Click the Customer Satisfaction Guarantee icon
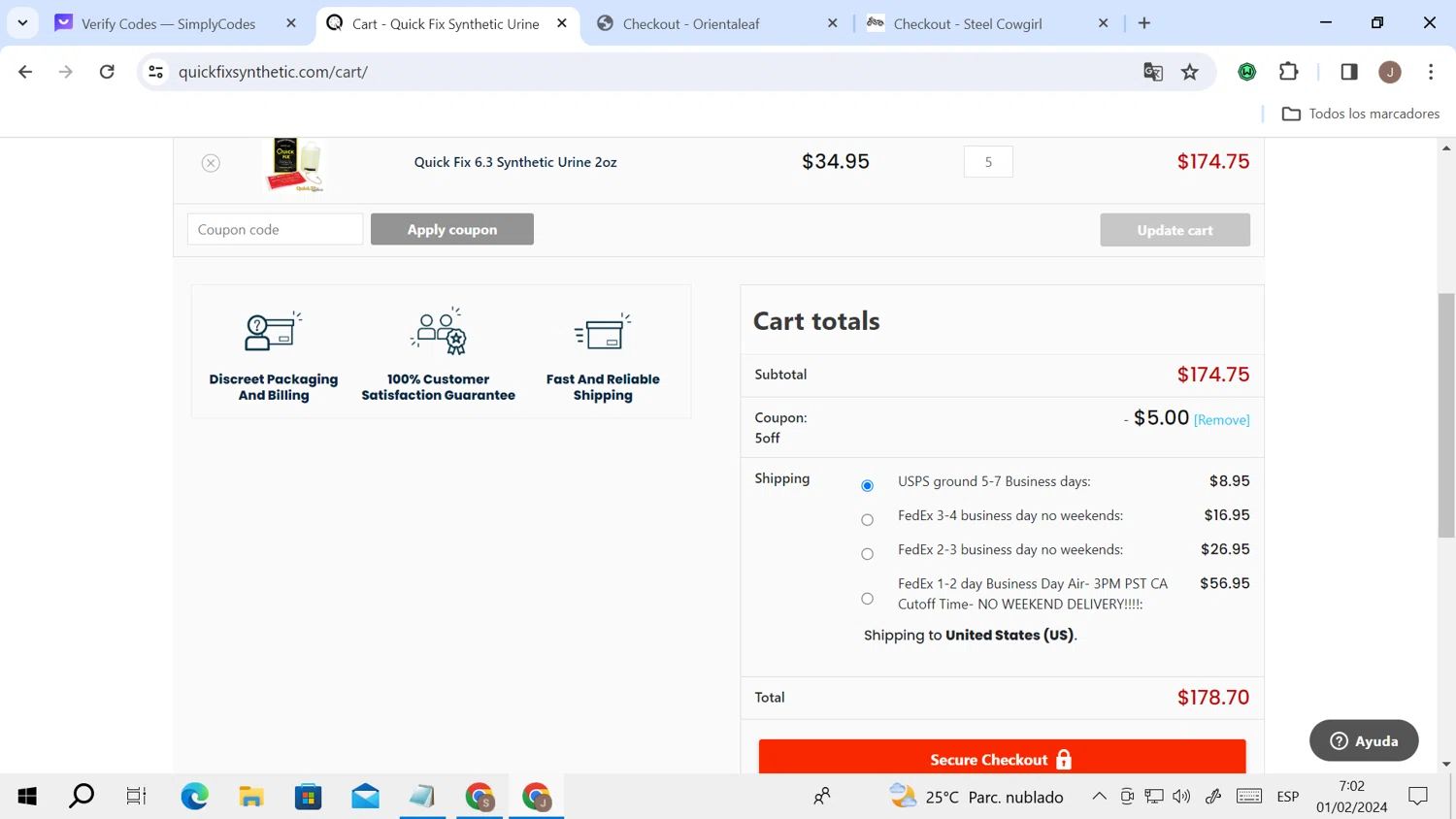The width and height of the screenshot is (1456, 819). pos(439,332)
